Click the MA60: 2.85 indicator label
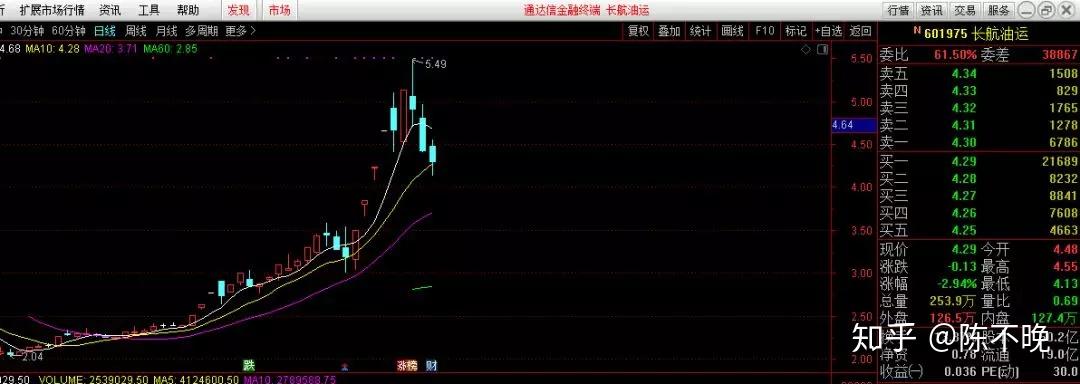This screenshot has width=1080, height=384. (x=170, y=49)
